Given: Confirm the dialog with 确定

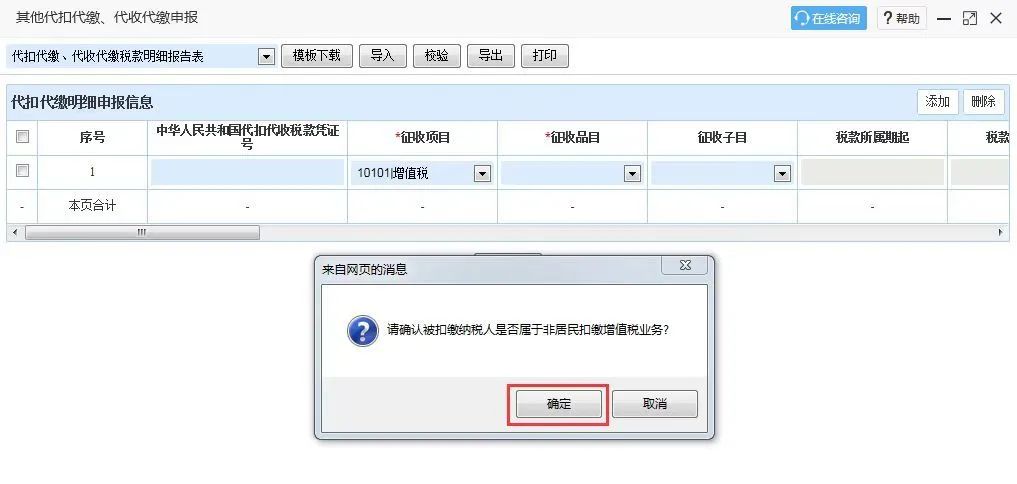Looking at the screenshot, I should 558,404.
